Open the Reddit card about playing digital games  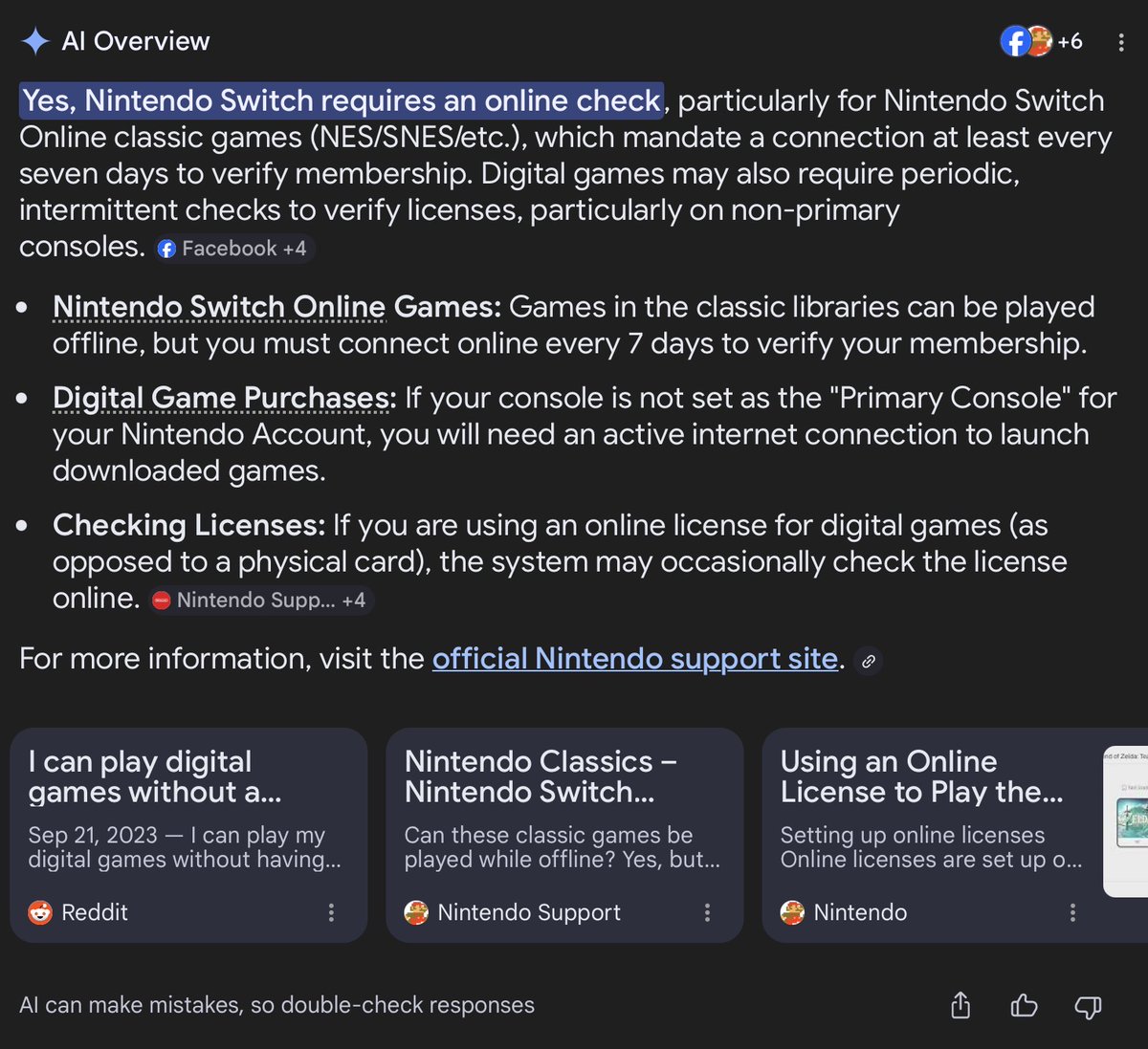188,835
